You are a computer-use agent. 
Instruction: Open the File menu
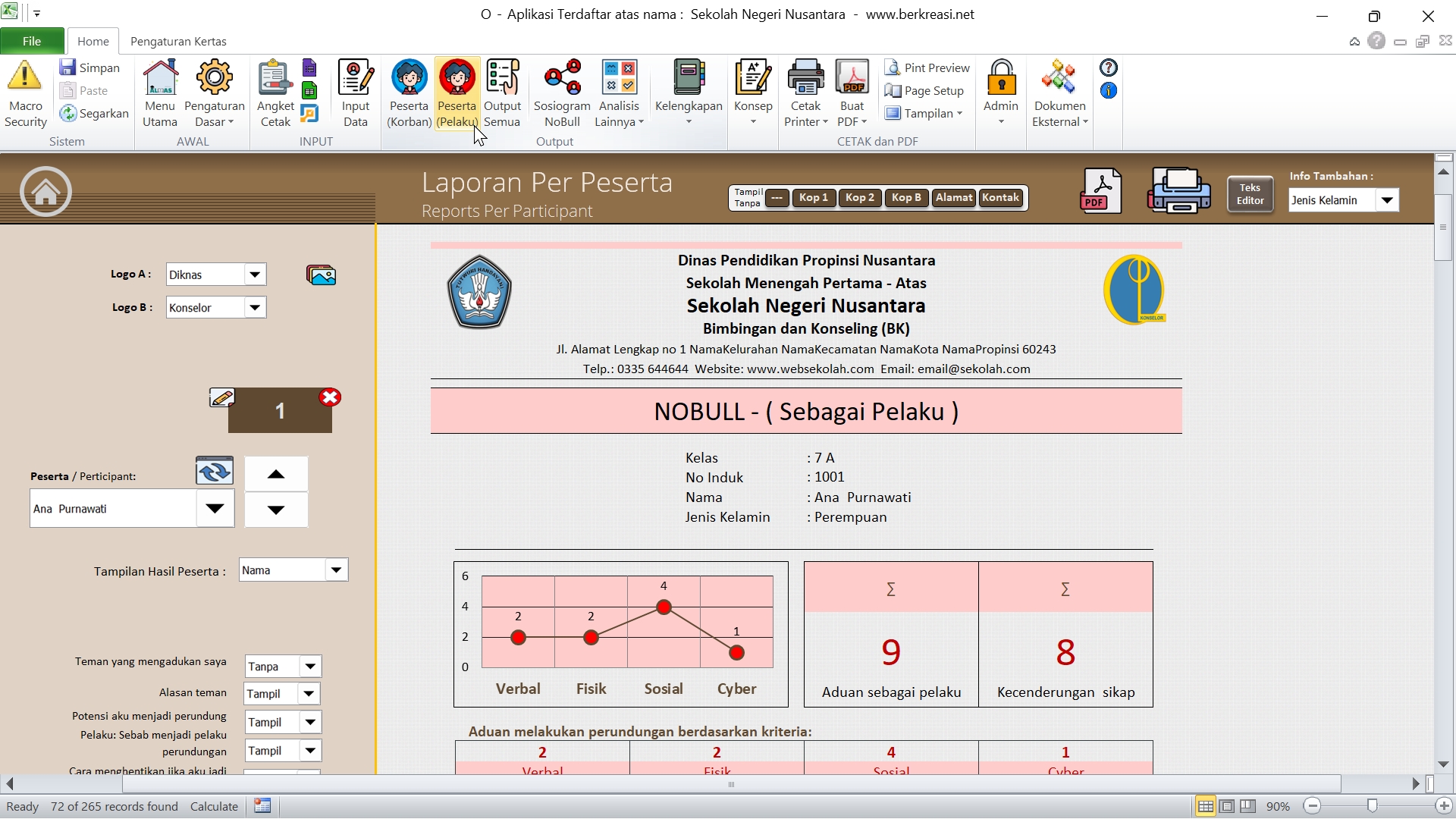(x=32, y=41)
